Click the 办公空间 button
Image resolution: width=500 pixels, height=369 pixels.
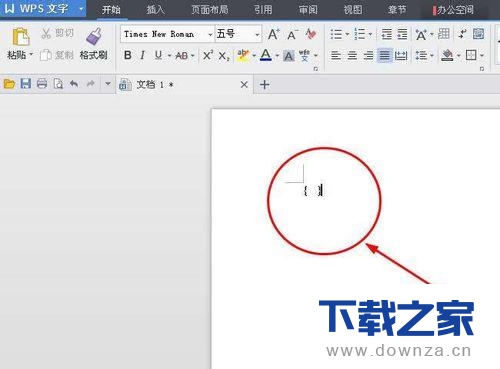(x=453, y=10)
